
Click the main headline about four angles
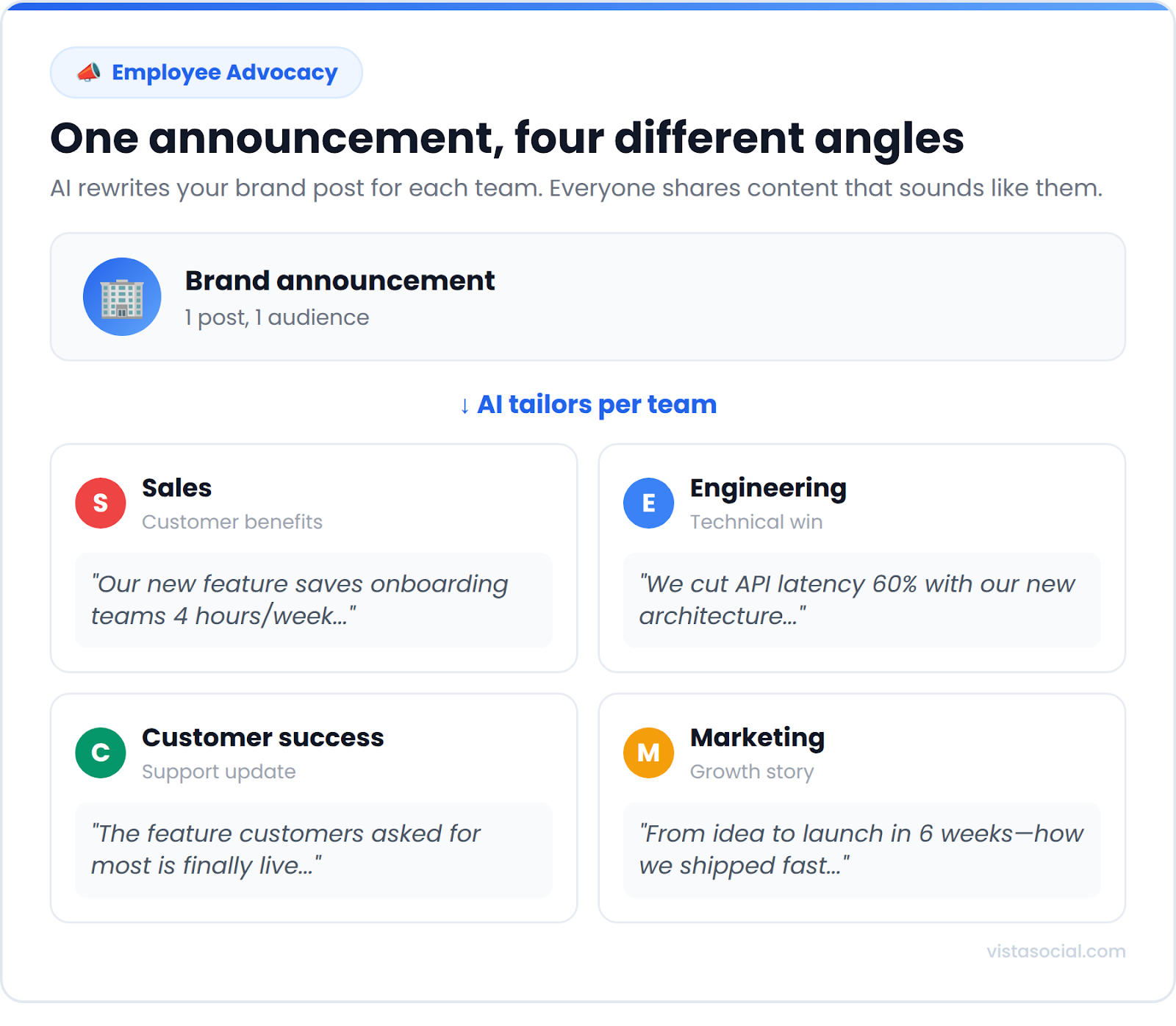coord(506,138)
